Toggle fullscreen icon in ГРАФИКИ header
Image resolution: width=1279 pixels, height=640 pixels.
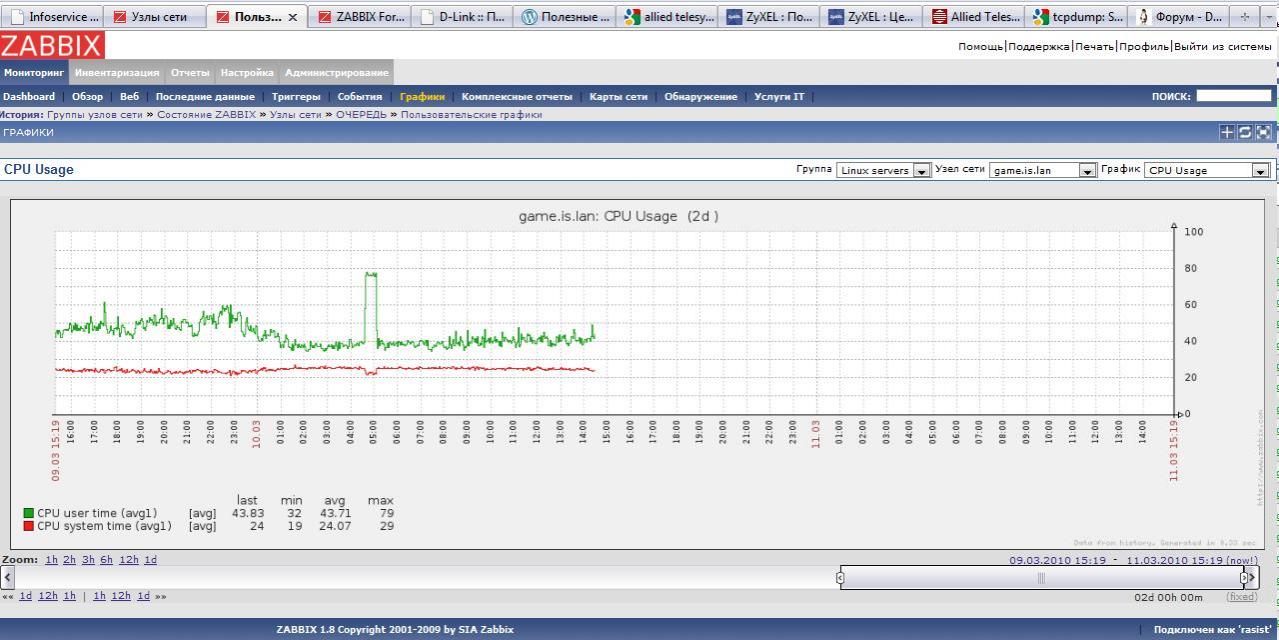1263,132
